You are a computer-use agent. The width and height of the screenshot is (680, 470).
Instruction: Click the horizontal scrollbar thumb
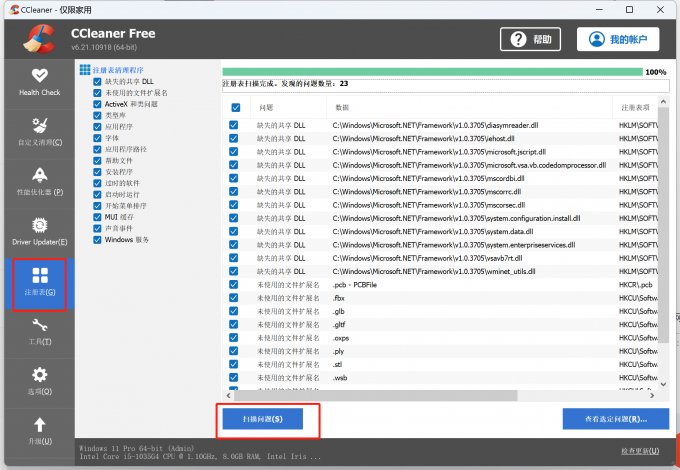376,395
